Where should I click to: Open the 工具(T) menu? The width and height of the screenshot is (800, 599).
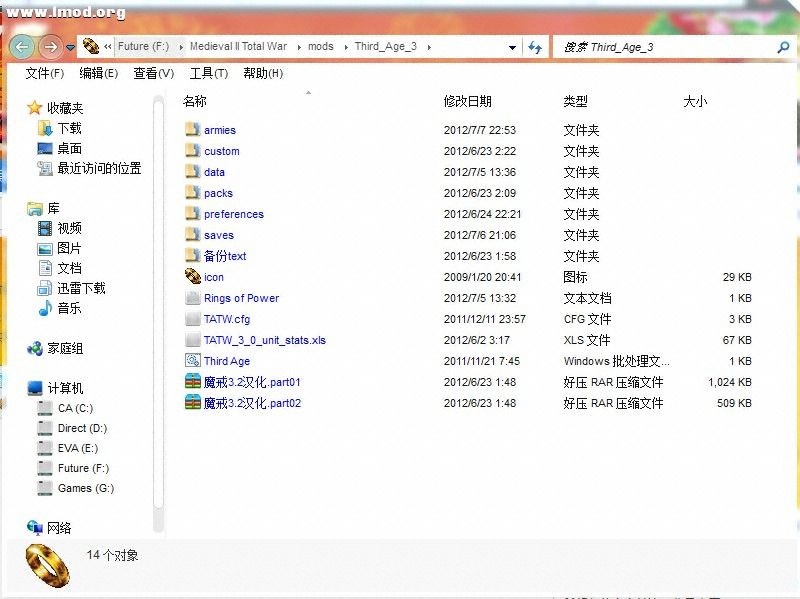click(208, 73)
